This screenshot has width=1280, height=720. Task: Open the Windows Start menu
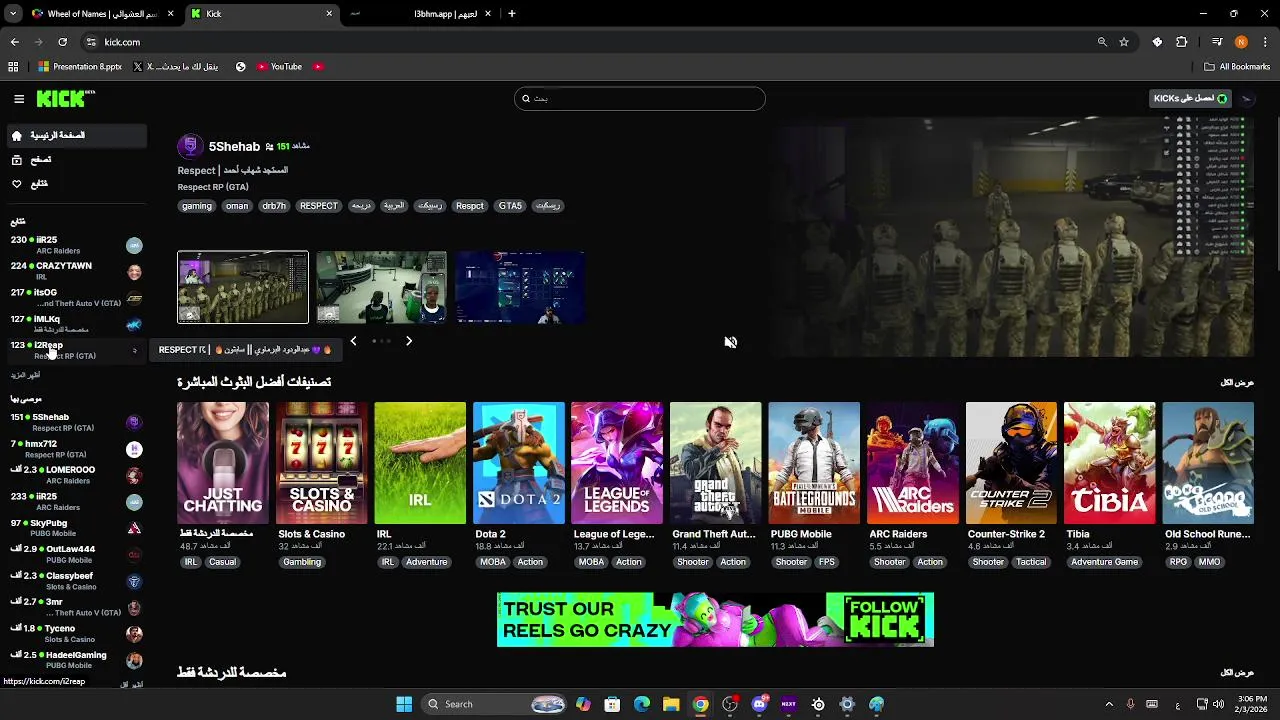[404, 704]
